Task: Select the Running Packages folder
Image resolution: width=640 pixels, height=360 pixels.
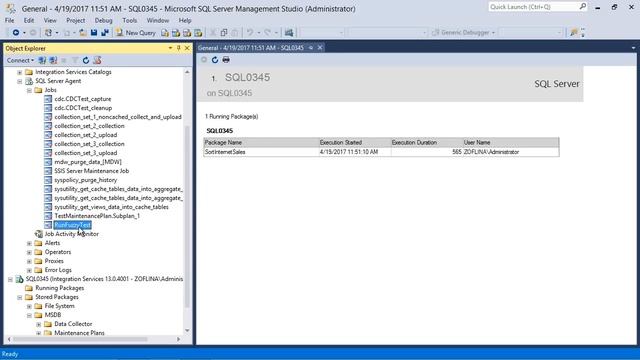Action: [60, 288]
